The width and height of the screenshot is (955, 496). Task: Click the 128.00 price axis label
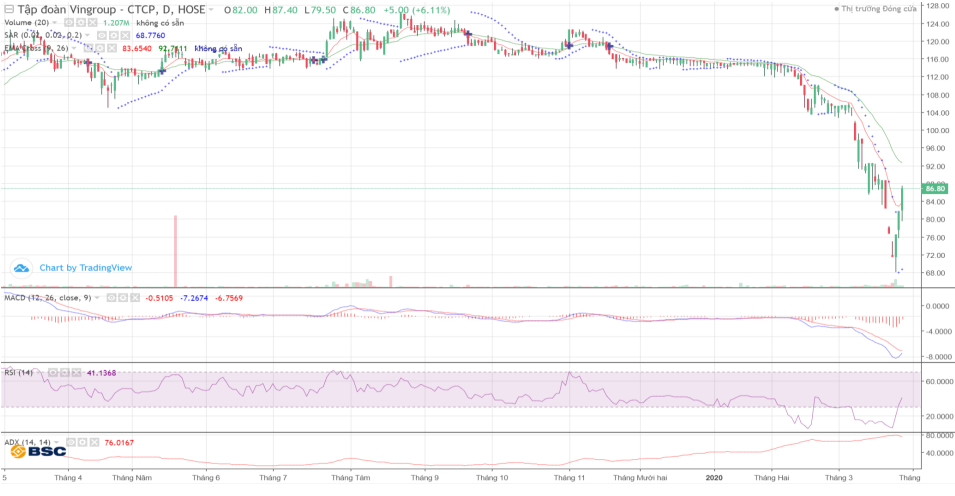point(937,6)
